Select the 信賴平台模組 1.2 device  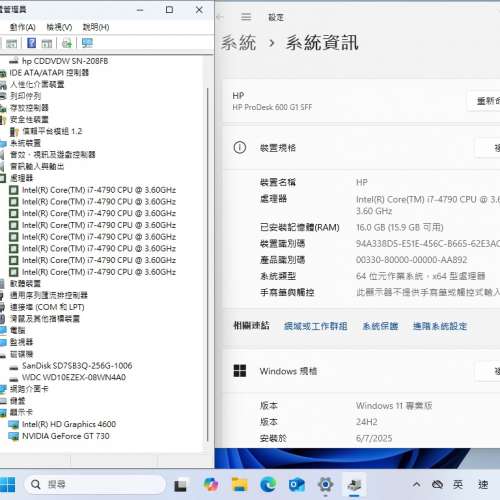(x=52, y=131)
